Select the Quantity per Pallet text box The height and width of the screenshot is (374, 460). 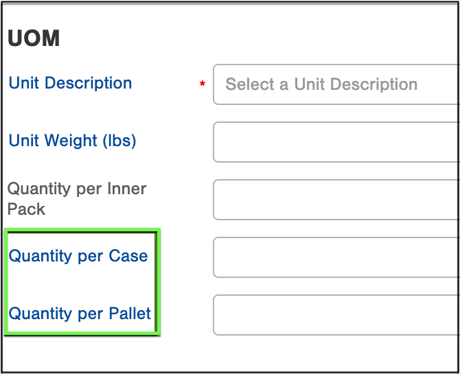[336, 315]
